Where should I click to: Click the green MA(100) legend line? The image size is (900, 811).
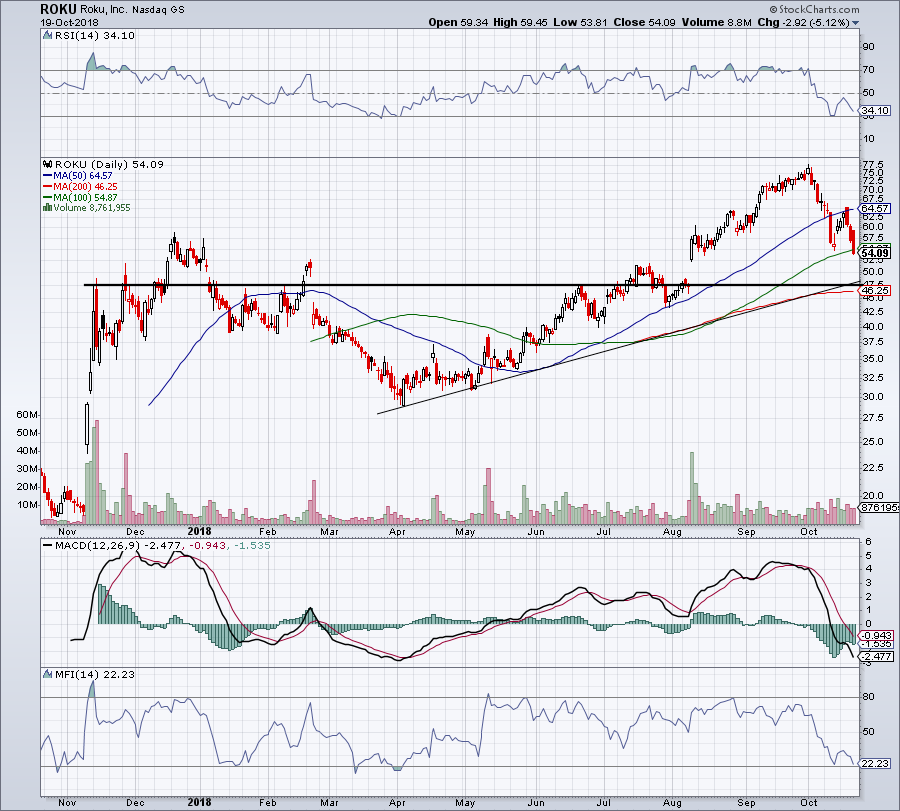click(48, 197)
